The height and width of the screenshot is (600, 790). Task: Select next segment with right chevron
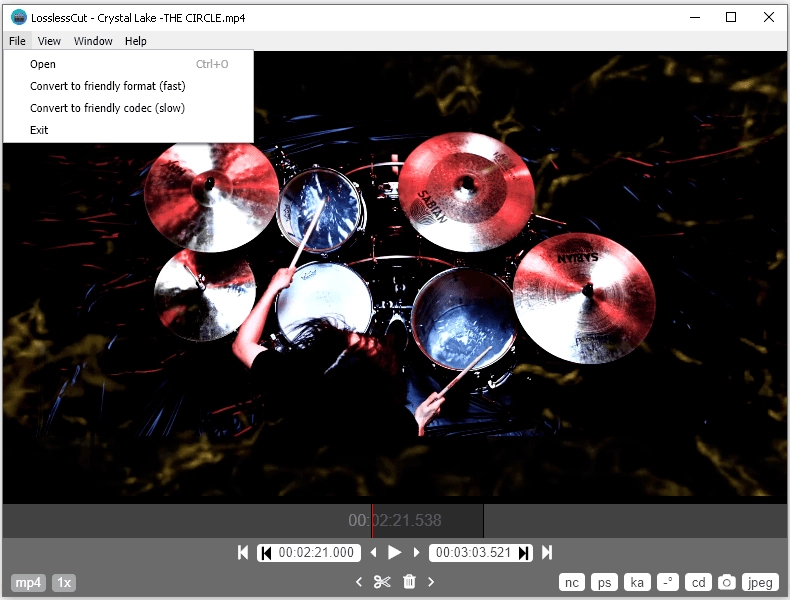(431, 582)
